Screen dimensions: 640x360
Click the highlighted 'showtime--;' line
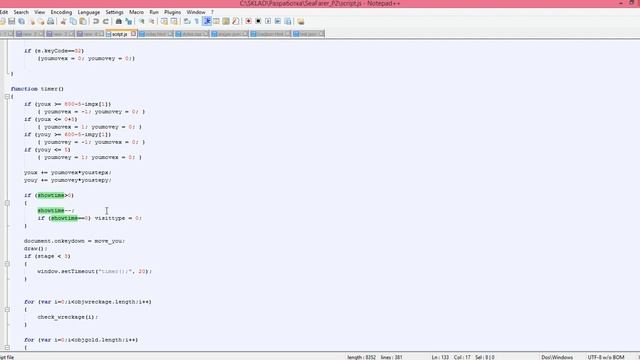click(56, 211)
